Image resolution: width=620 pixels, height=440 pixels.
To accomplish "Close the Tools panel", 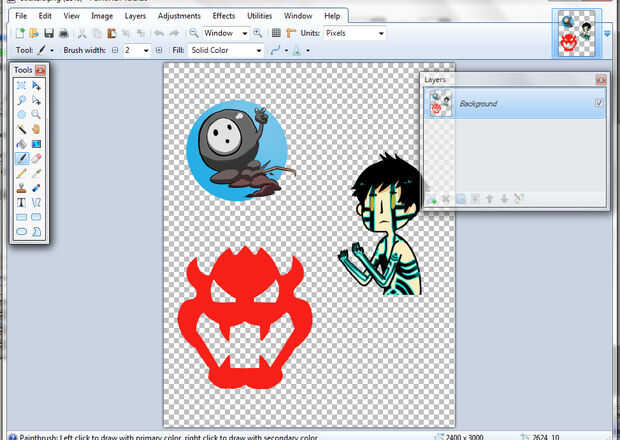I will pos(40,70).
